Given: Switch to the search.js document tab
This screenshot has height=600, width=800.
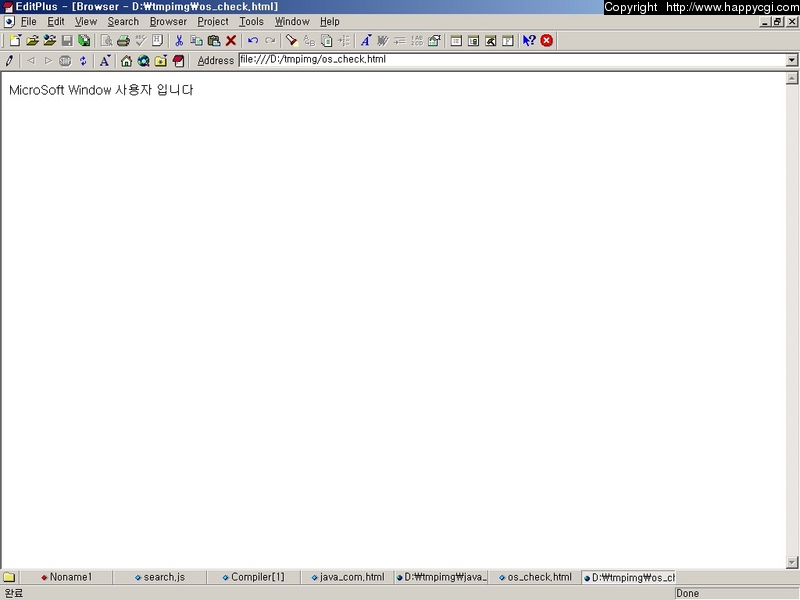Looking at the screenshot, I should (160, 577).
